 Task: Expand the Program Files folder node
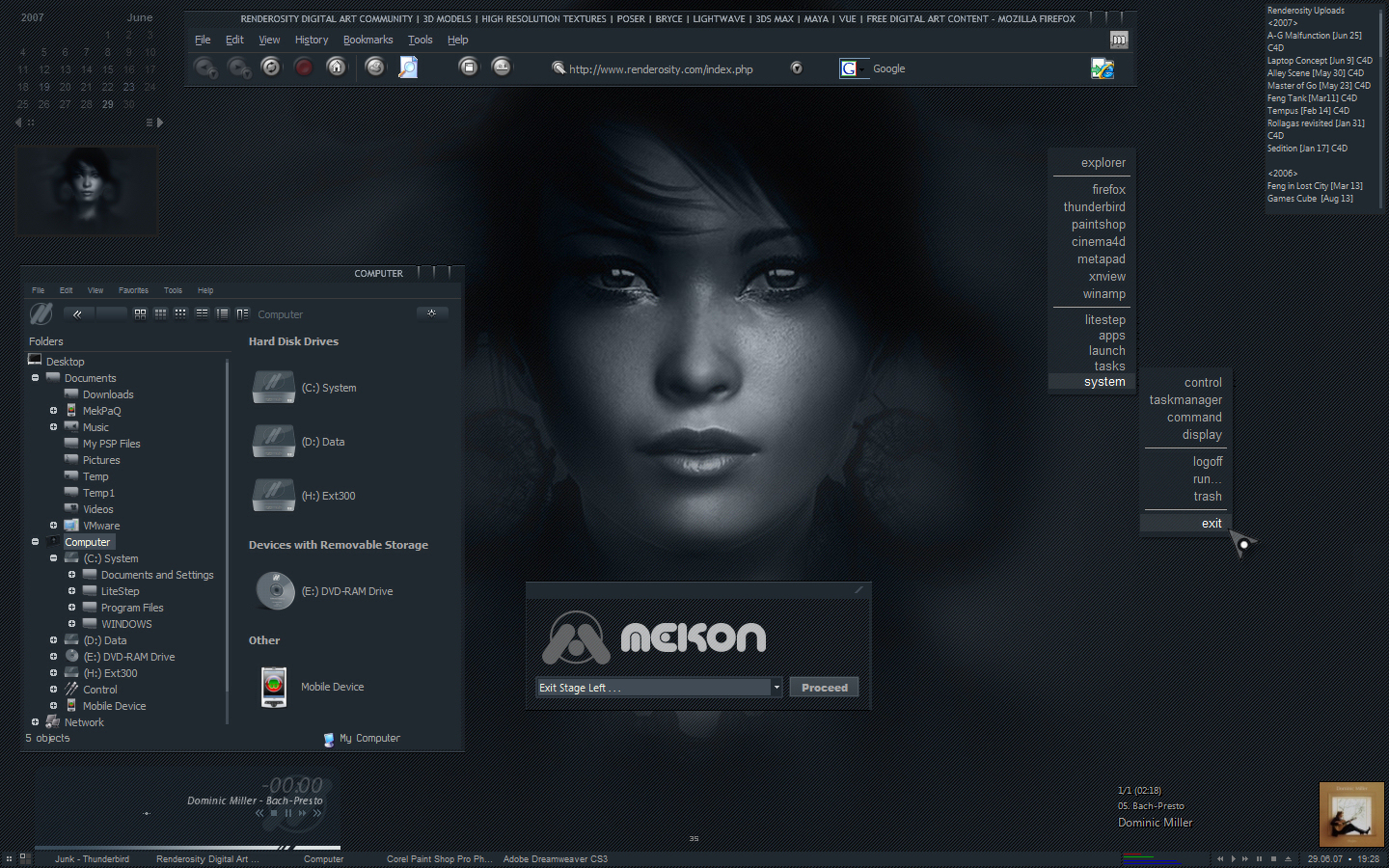pos(72,608)
